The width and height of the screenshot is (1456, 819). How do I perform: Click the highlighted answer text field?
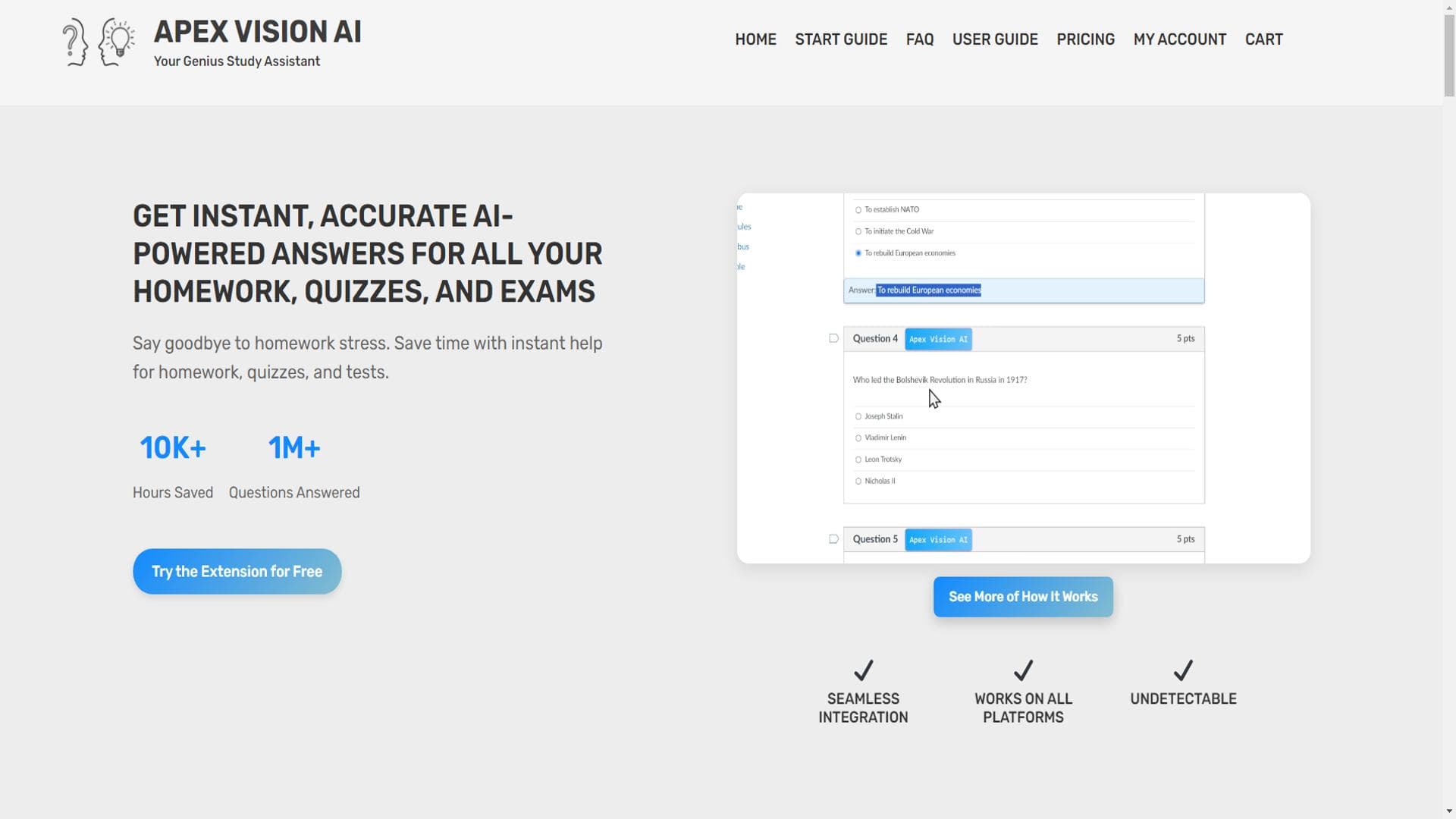[1024, 290]
